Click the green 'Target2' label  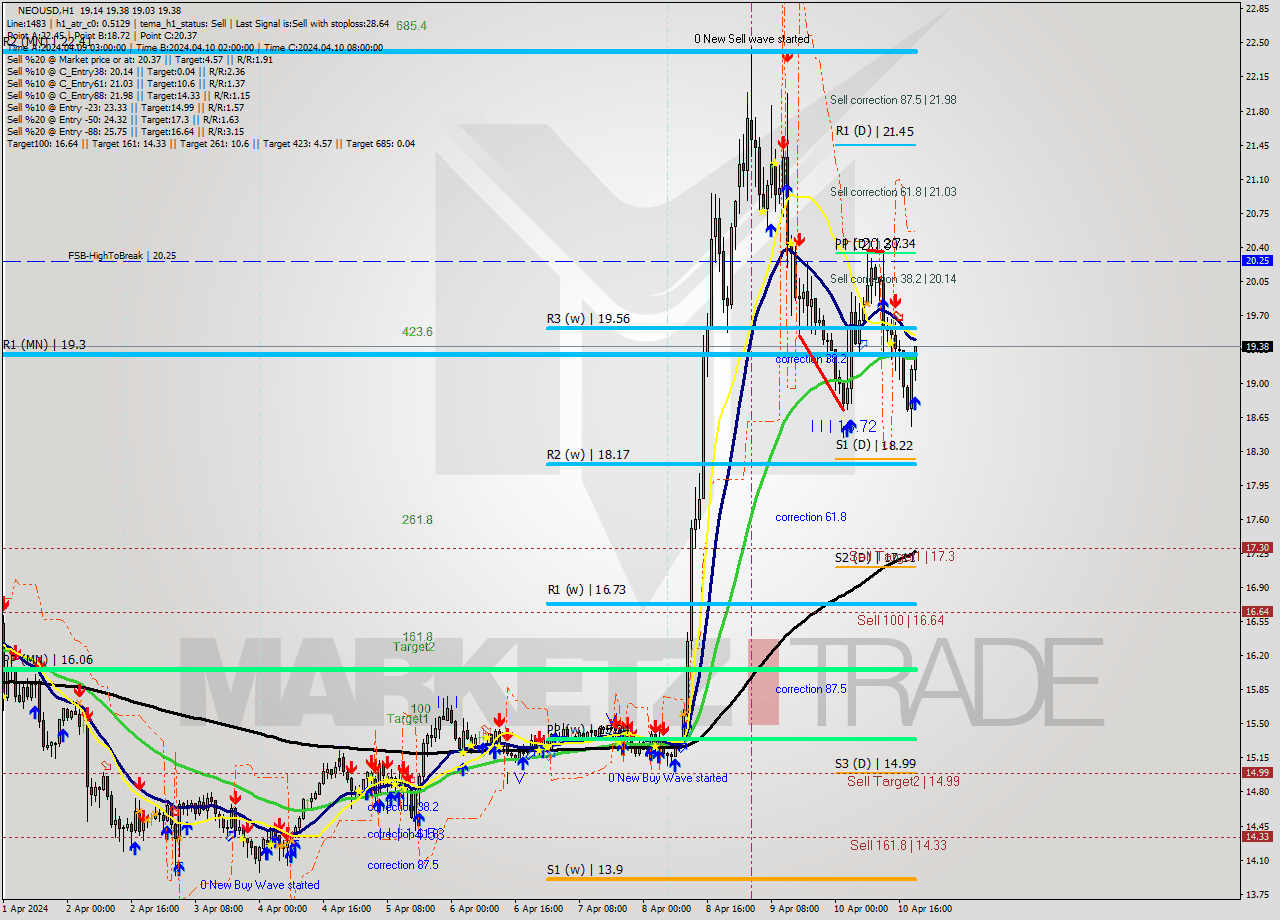point(413,647)
